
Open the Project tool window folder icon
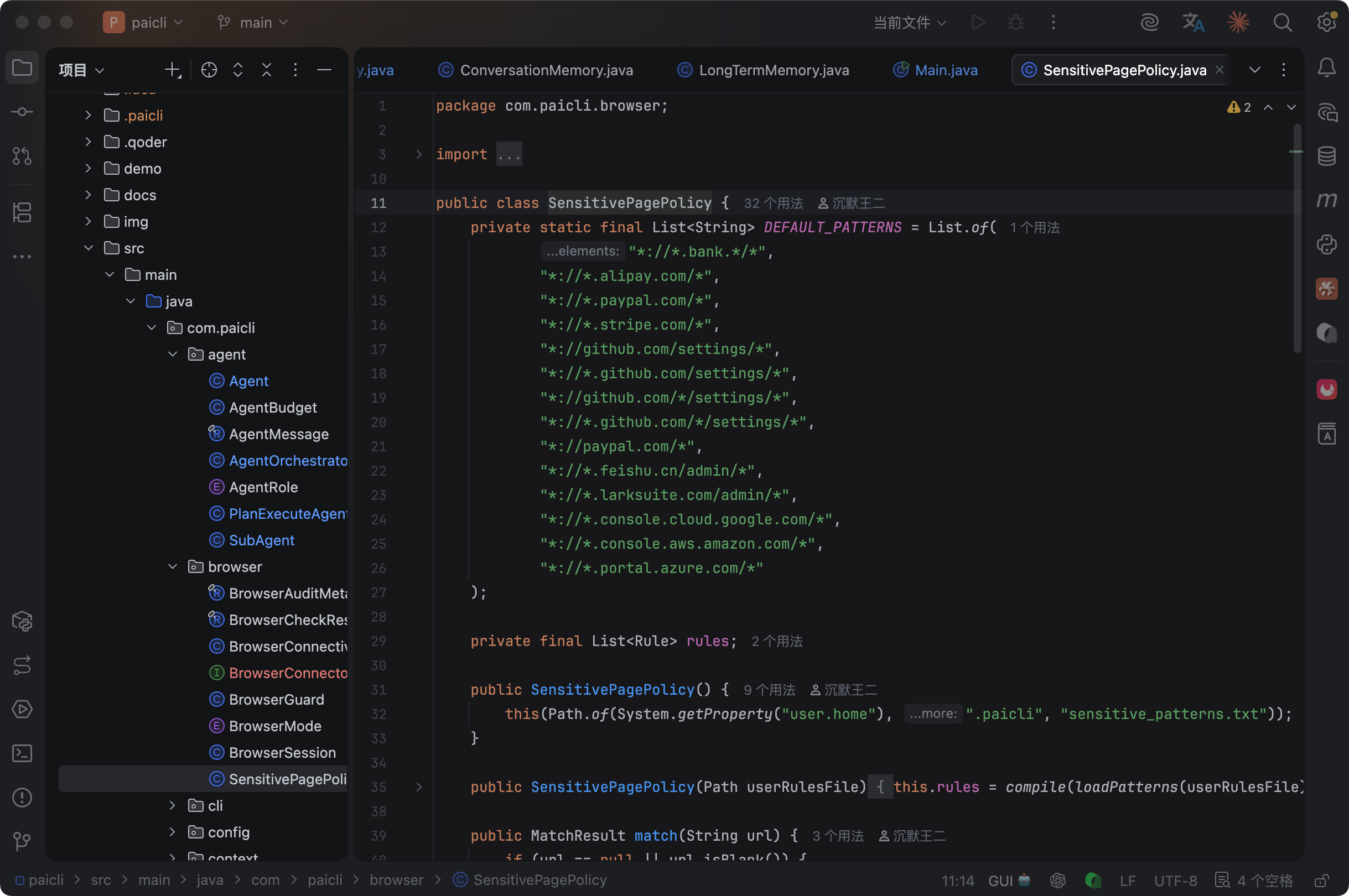point(22,68)
